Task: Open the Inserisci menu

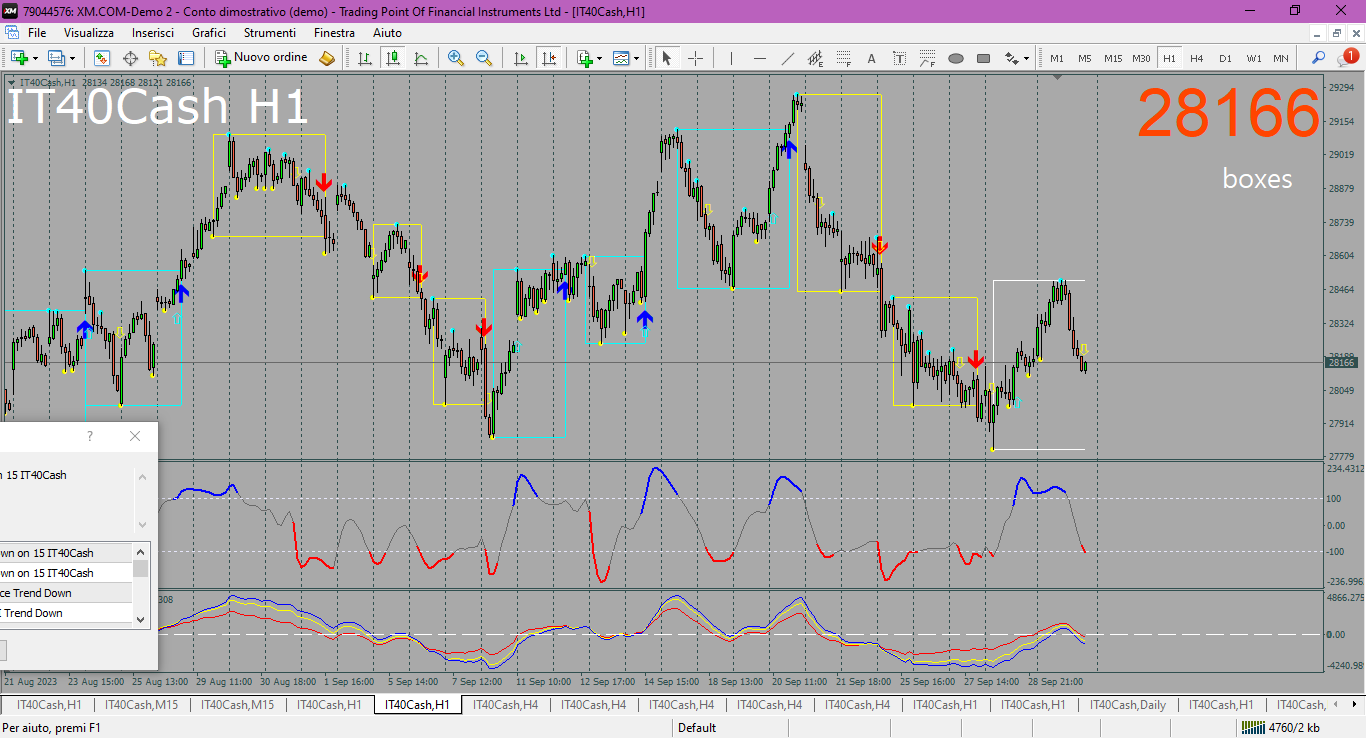Action: pos(152,33)
